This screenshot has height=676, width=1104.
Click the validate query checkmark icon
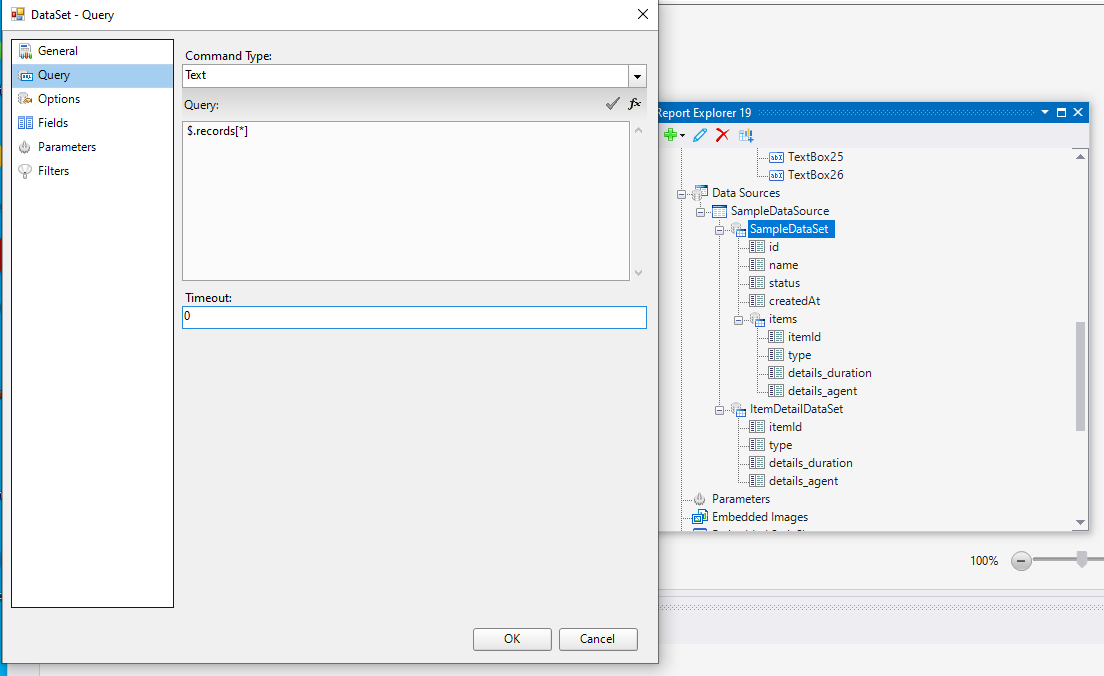[612, 104]
